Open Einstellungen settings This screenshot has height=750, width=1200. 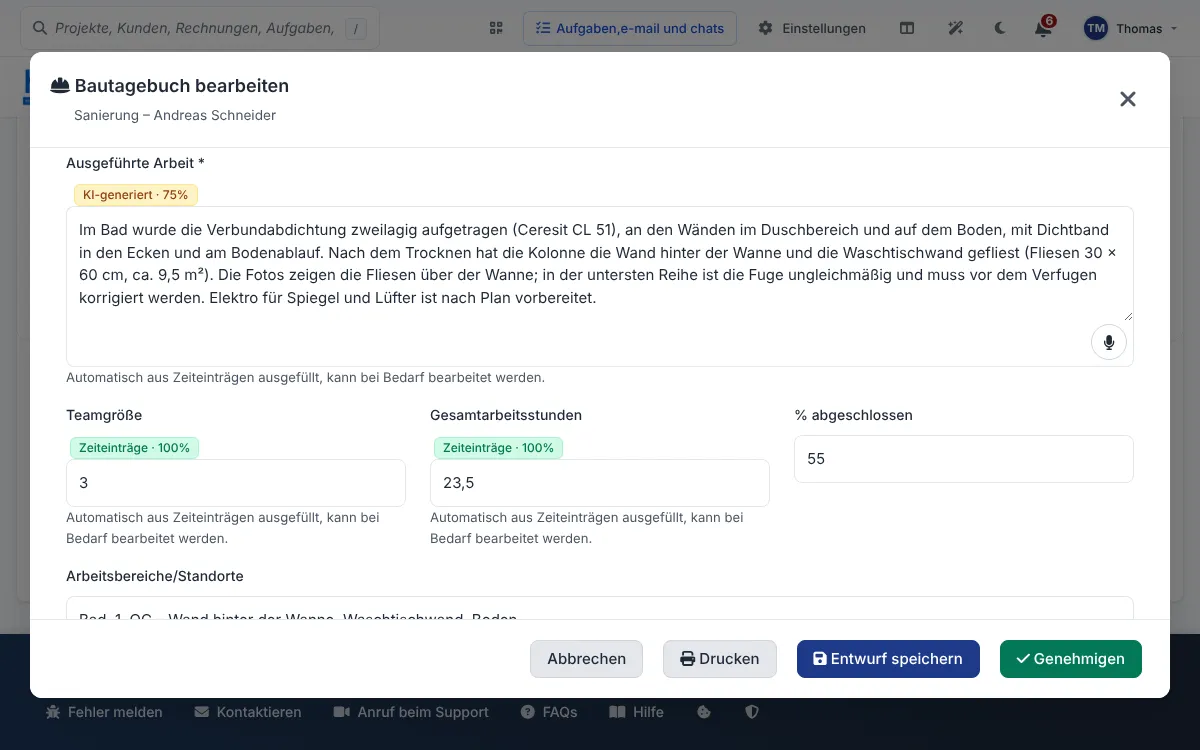point(812,28)
